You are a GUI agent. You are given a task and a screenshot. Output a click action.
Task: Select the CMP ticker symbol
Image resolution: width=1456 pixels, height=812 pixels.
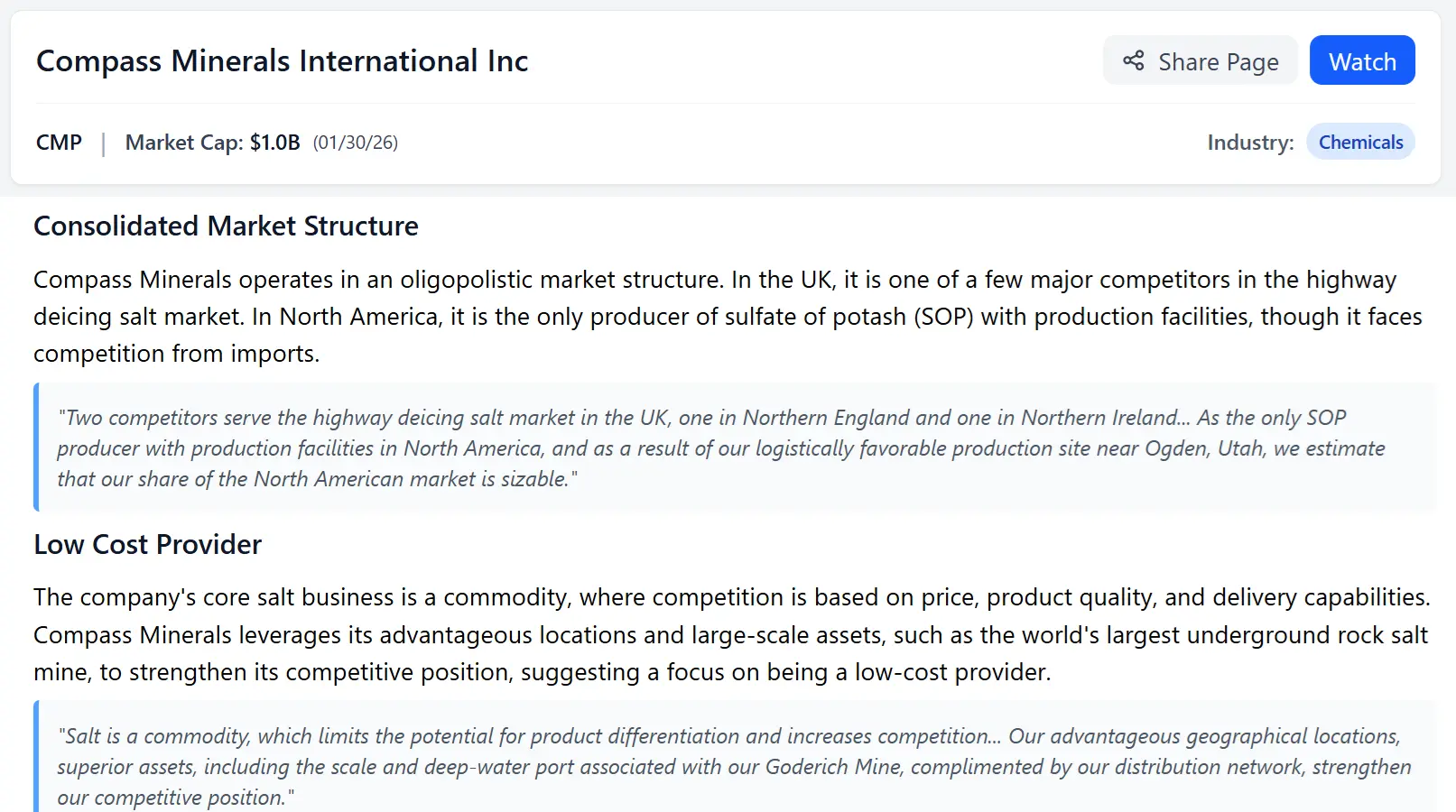[59, 143]
